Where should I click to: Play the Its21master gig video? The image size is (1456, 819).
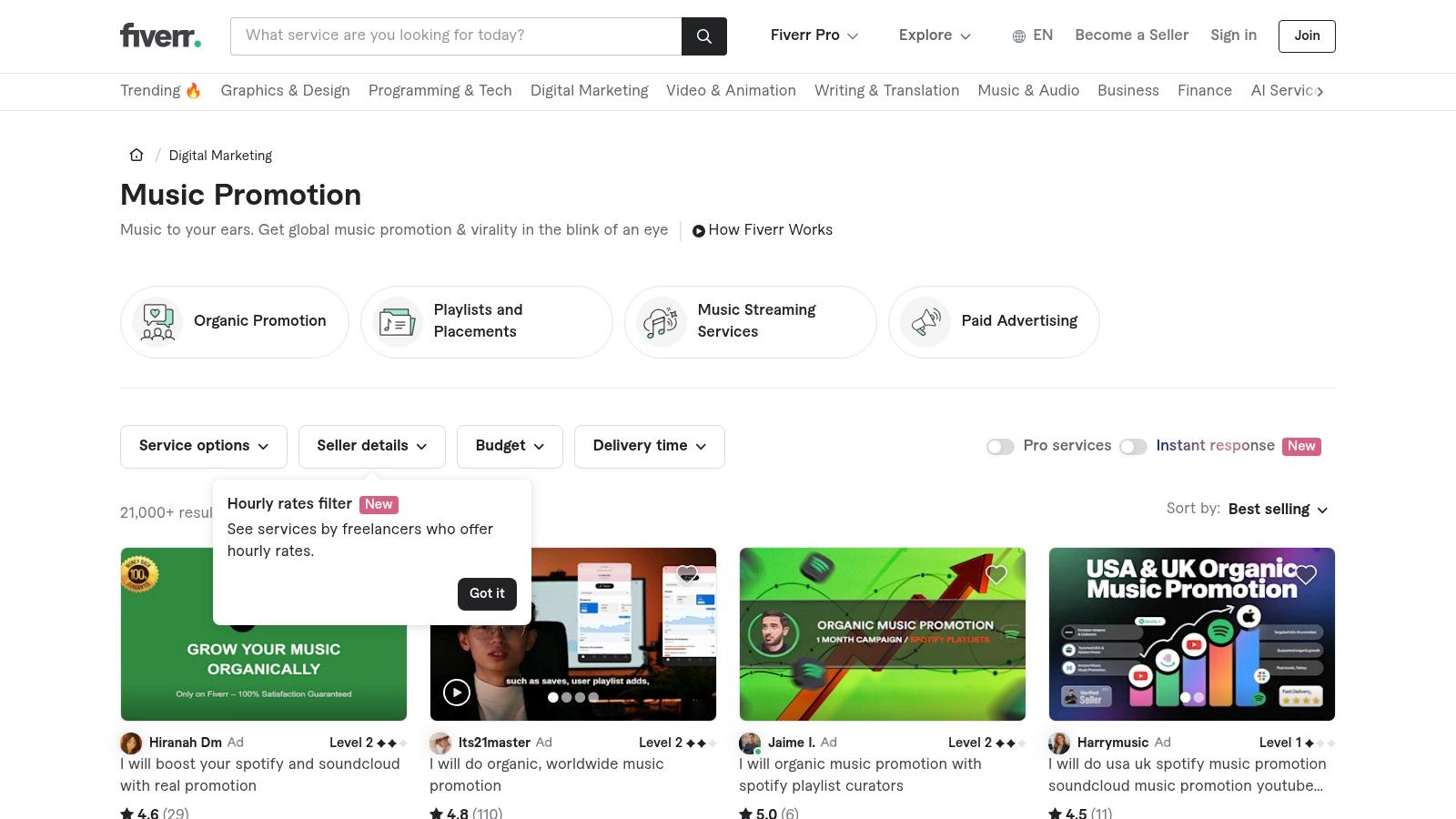pyautogui.click(x=457, y=693)
